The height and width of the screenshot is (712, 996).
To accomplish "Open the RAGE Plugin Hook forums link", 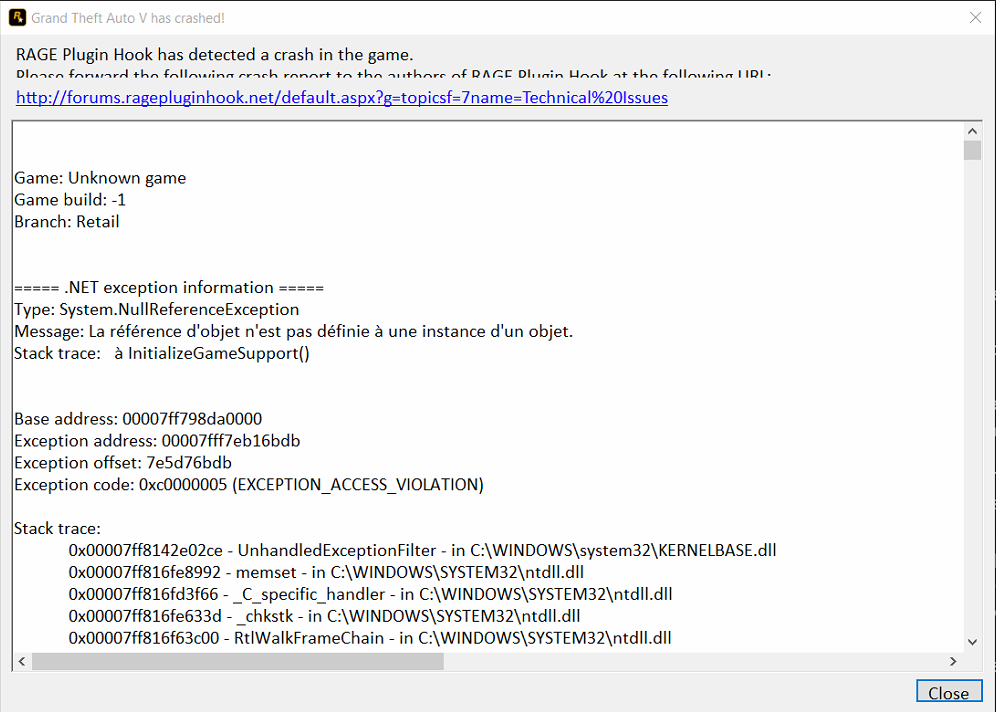I will click(x=342, y=97).
